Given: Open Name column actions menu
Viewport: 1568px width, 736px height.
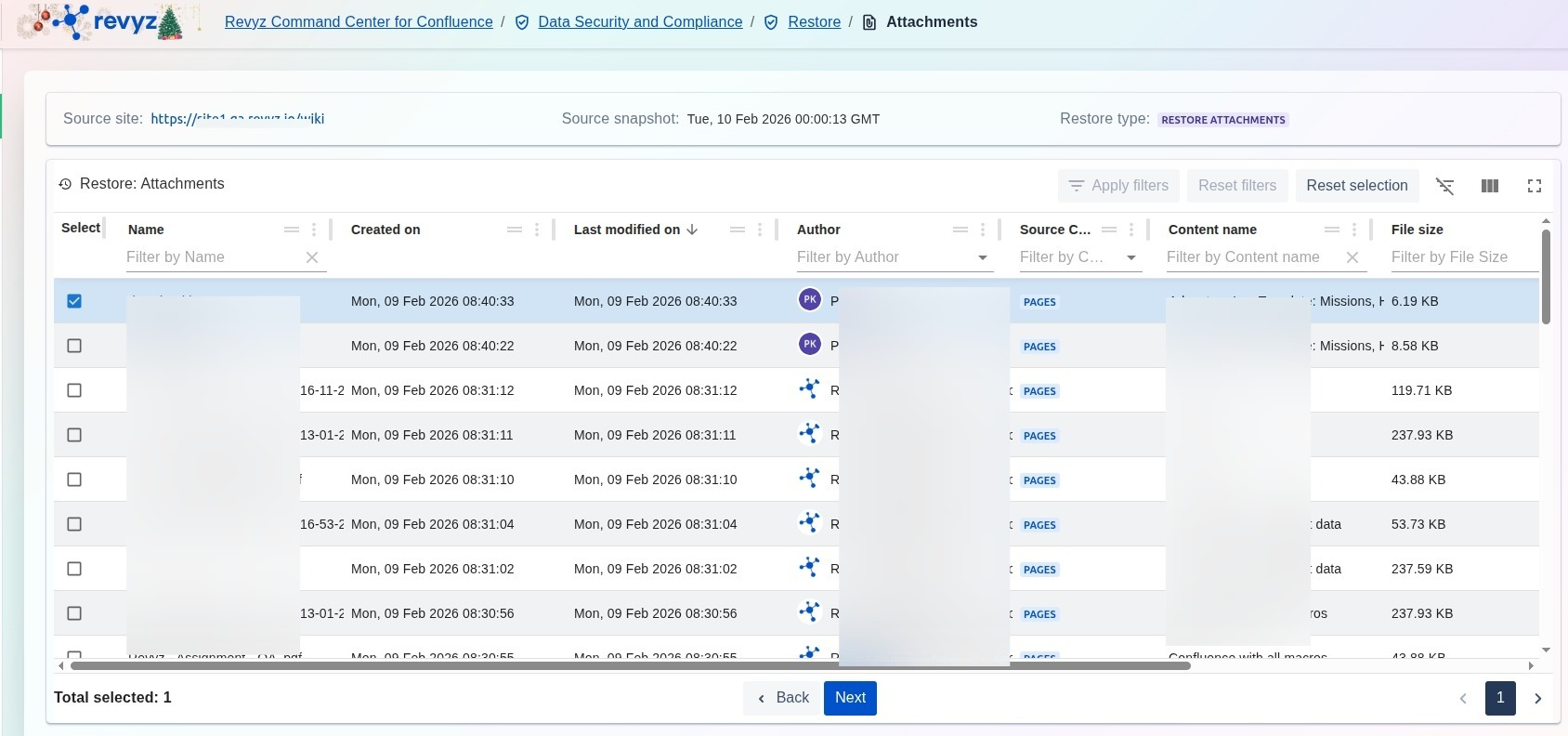Looking at the screenshot, I should tap(314, 230).
